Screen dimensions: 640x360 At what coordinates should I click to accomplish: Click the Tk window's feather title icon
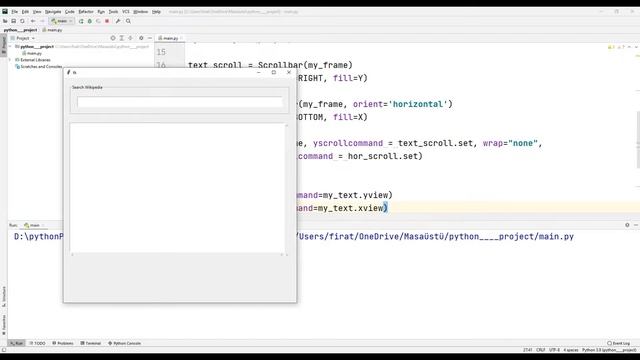click(x=69, y=72)
